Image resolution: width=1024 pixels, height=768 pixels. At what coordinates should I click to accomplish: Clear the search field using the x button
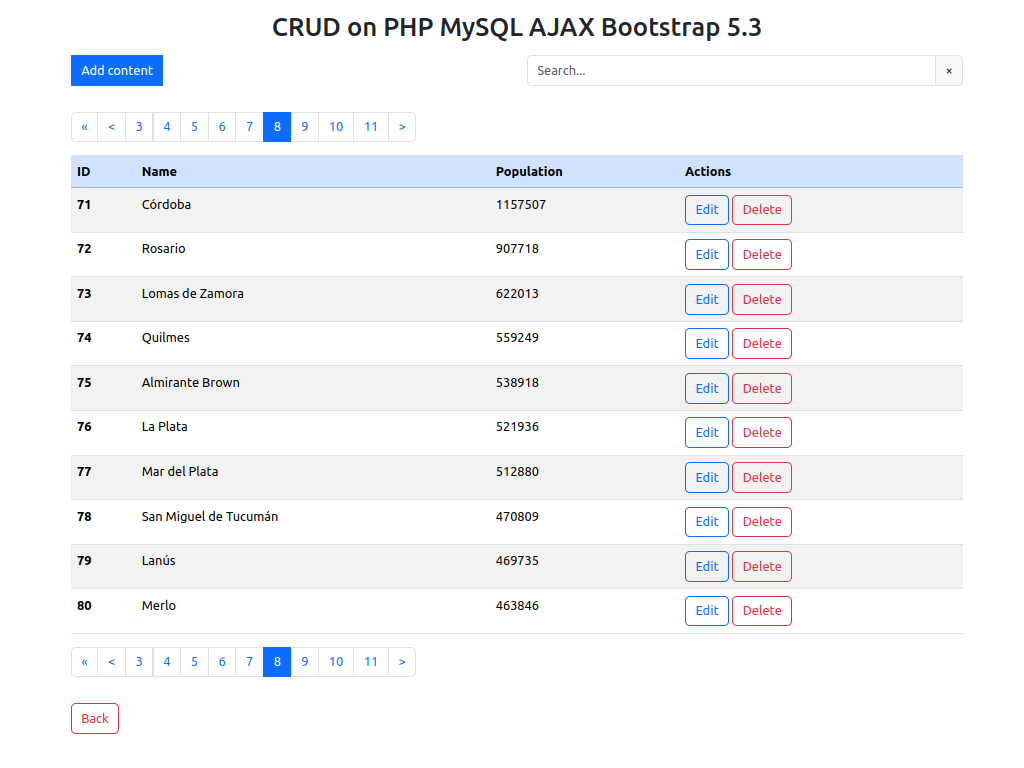[x=948, y=70]
